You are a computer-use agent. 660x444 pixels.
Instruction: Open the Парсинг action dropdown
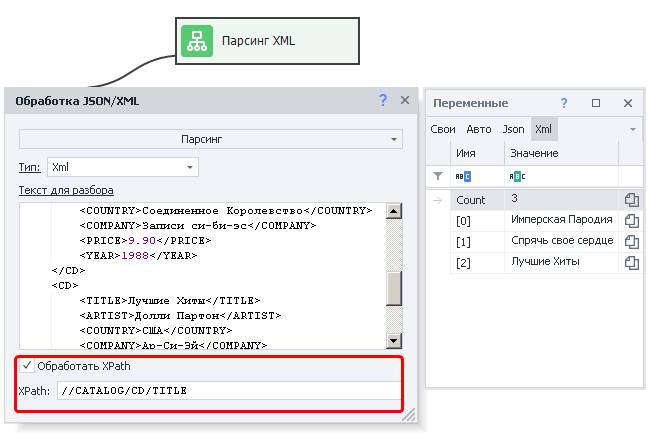[x=211, y=139]
